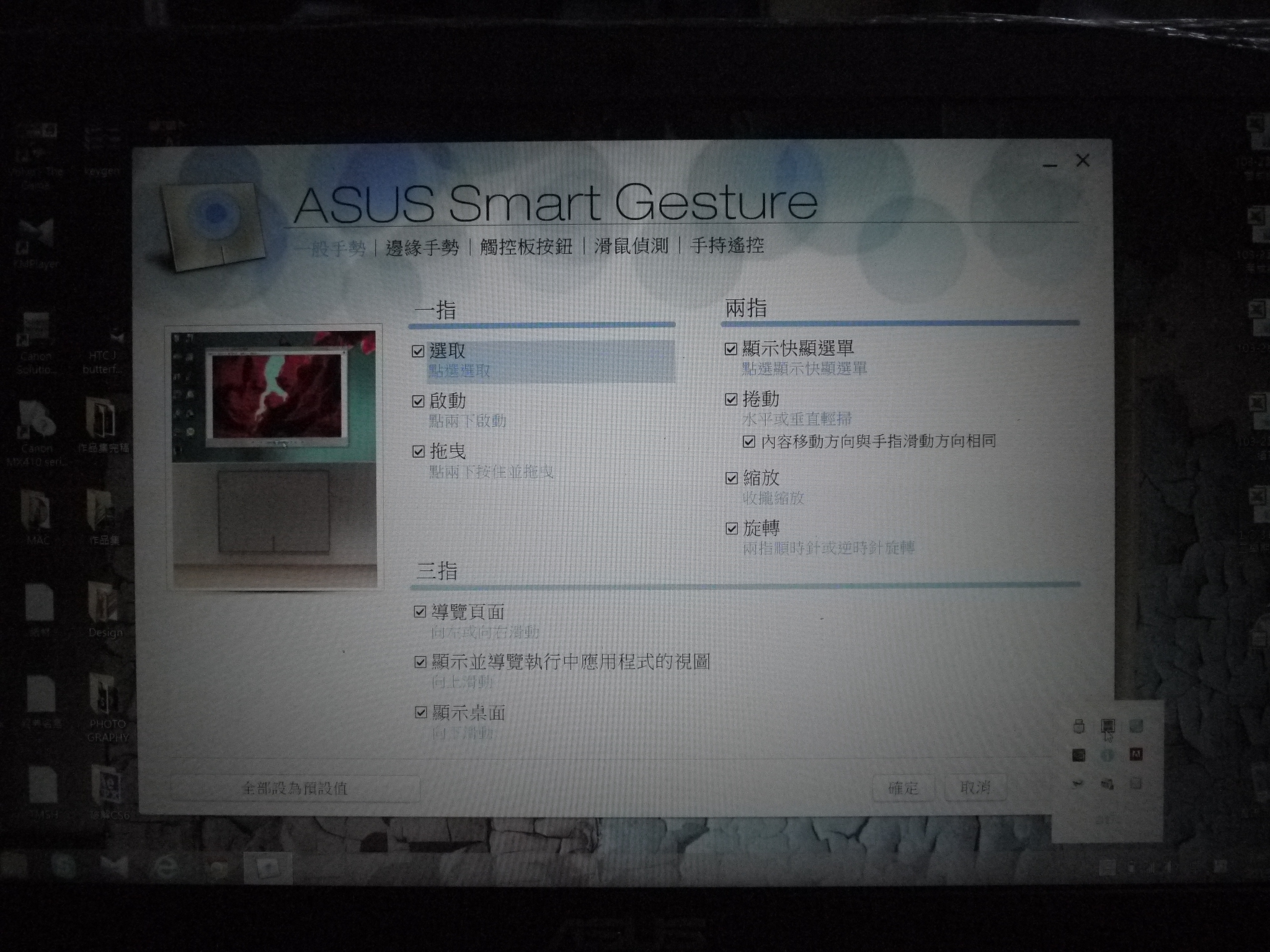Click ASUS Smart Gesture taskbar button
The image size is (1270, 952).
(x=268, y=868)
